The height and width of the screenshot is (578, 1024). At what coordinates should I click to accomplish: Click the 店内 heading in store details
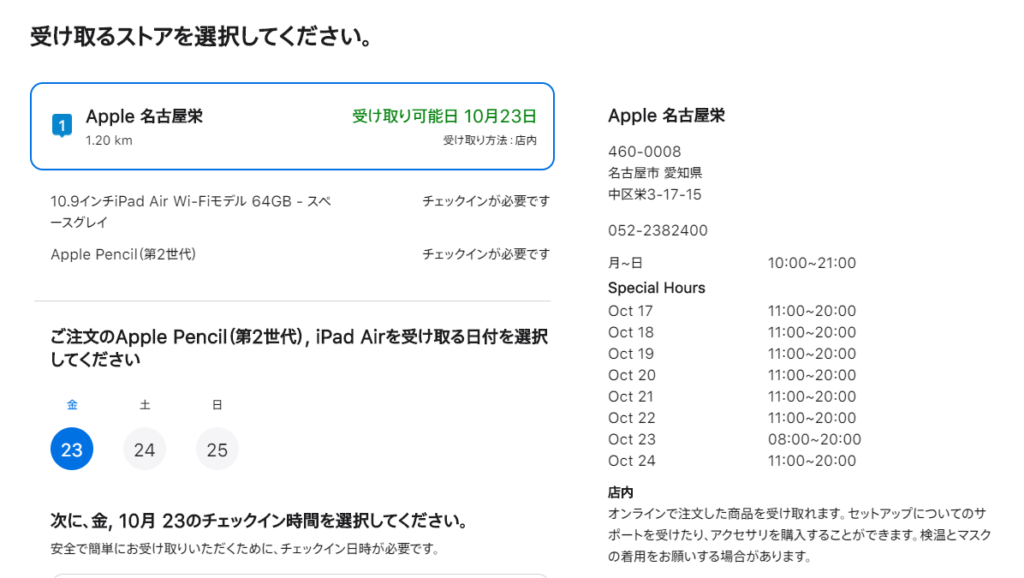tap(620, 492)
